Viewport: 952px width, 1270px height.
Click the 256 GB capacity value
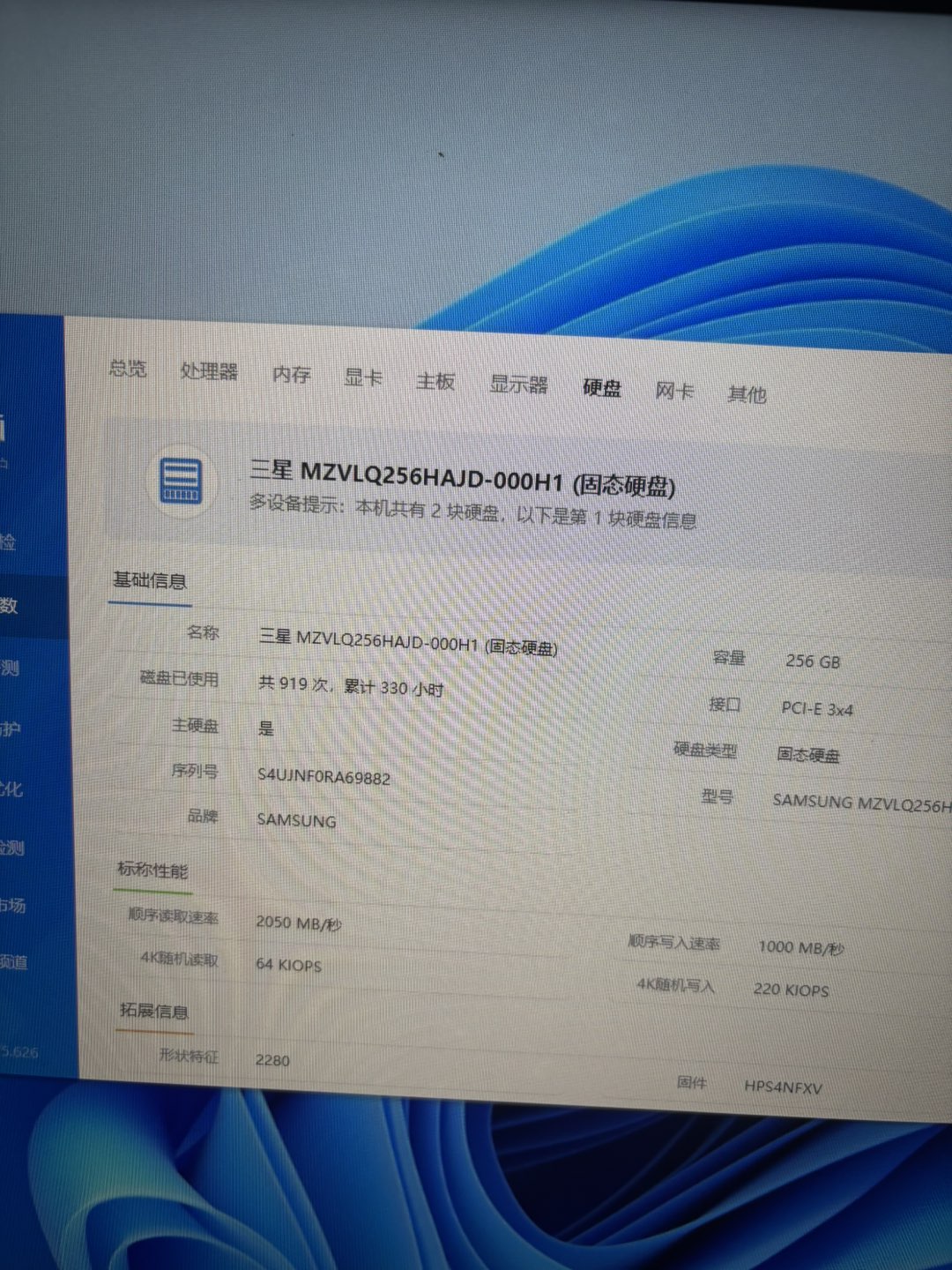[813, 661]
